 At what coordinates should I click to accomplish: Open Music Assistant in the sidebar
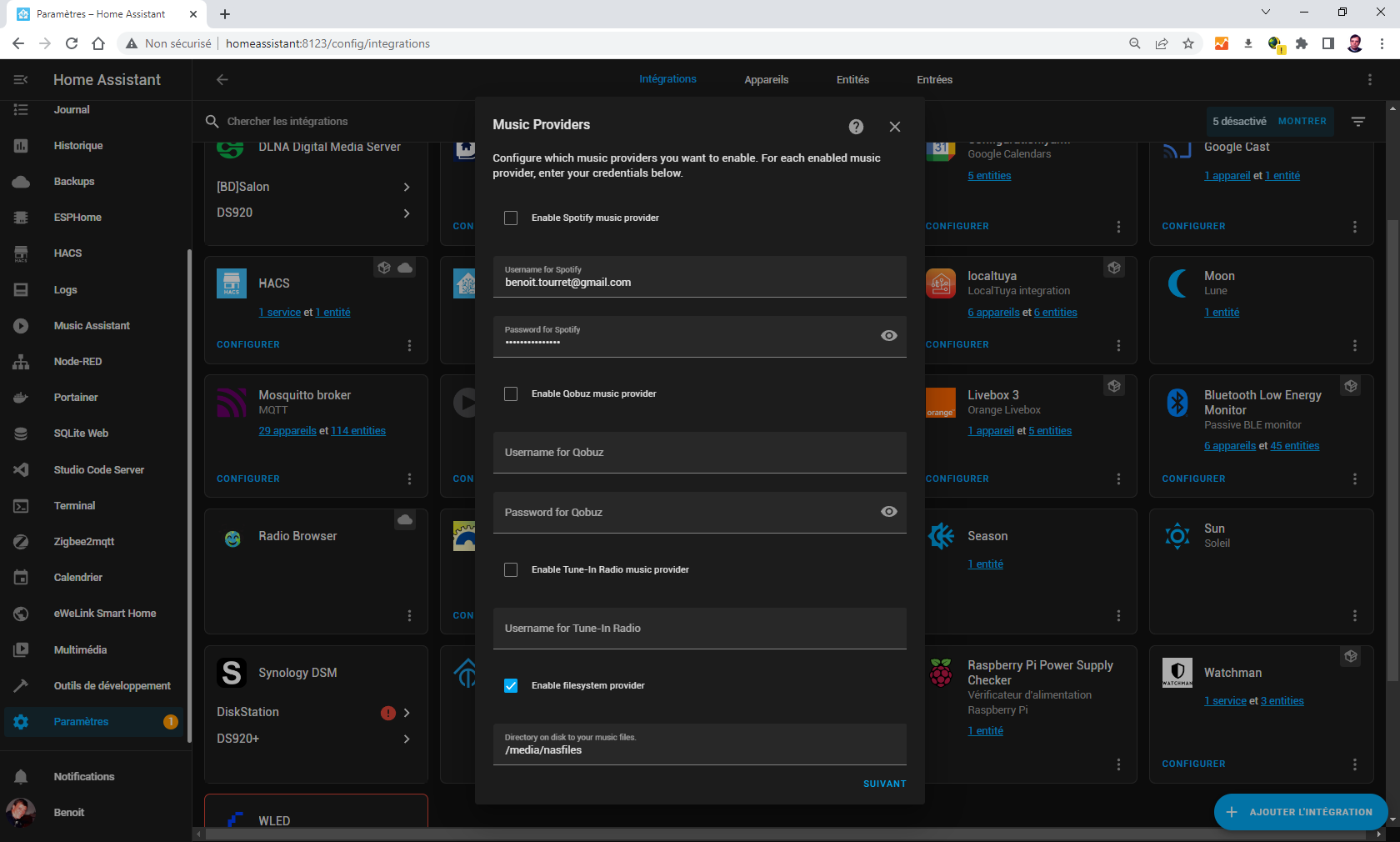(x=96, y=326)
